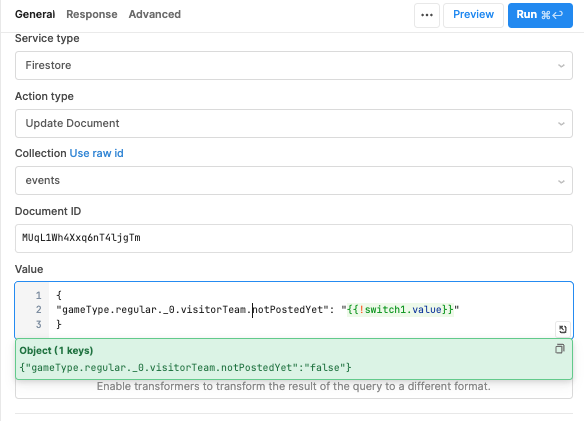This screenshot has height=421, width=584.
Task: Click the Service type dropdown chevron
Action: pyautogui.click(x=561, y=66)
